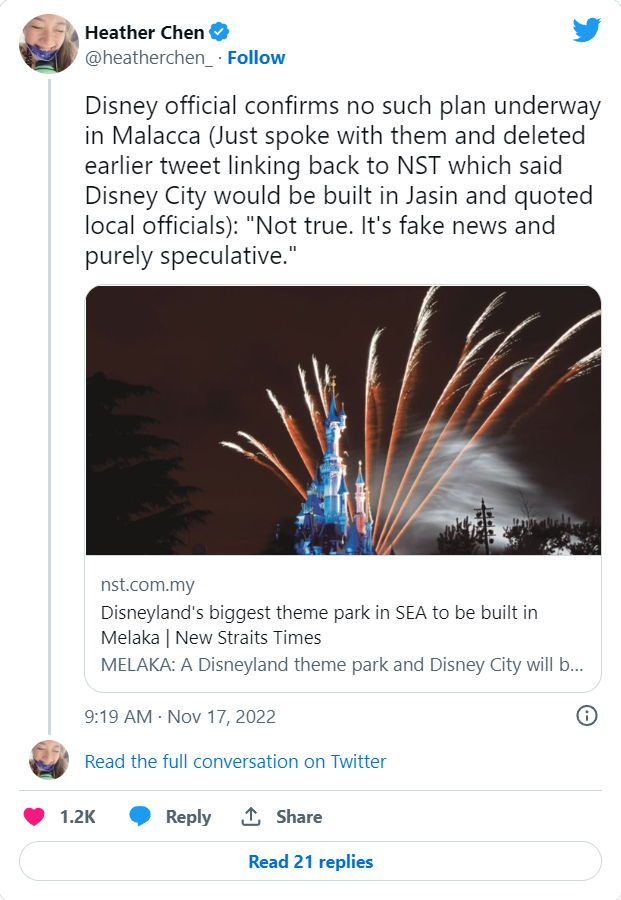Click the blue verified badge

tap(219, 32)
